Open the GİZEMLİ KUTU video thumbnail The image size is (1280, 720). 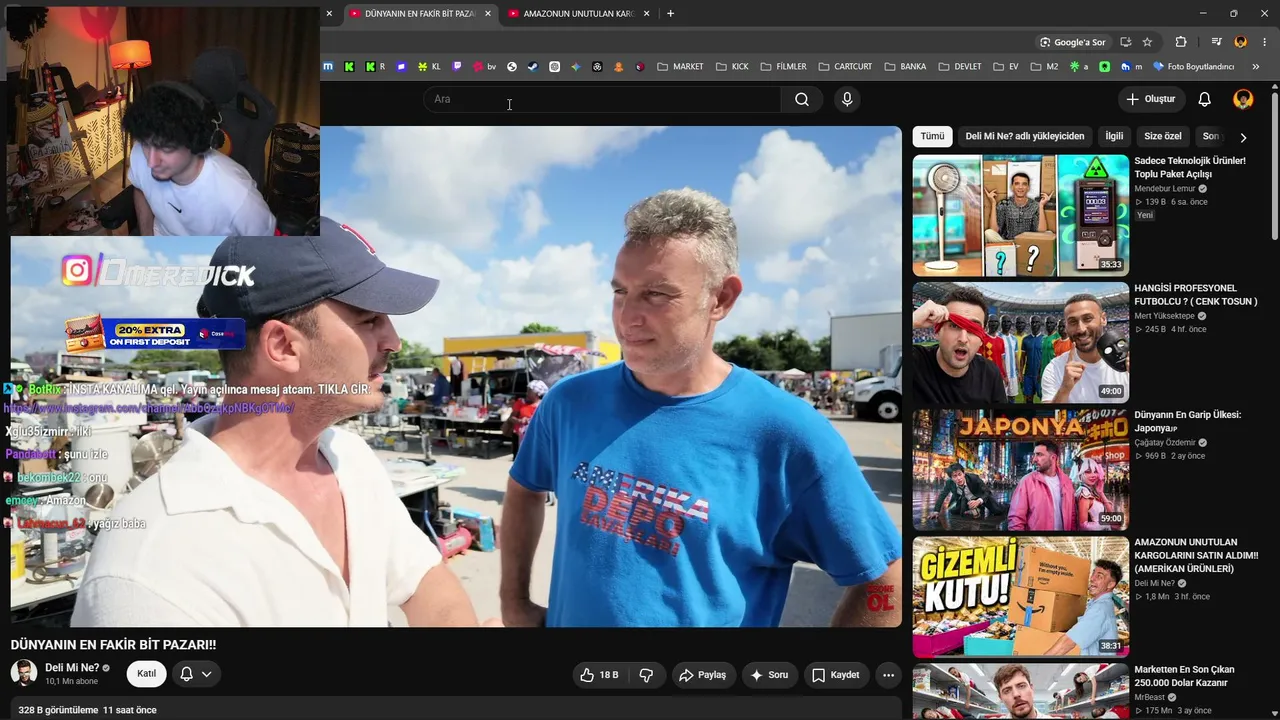(x=1021, y=597)
